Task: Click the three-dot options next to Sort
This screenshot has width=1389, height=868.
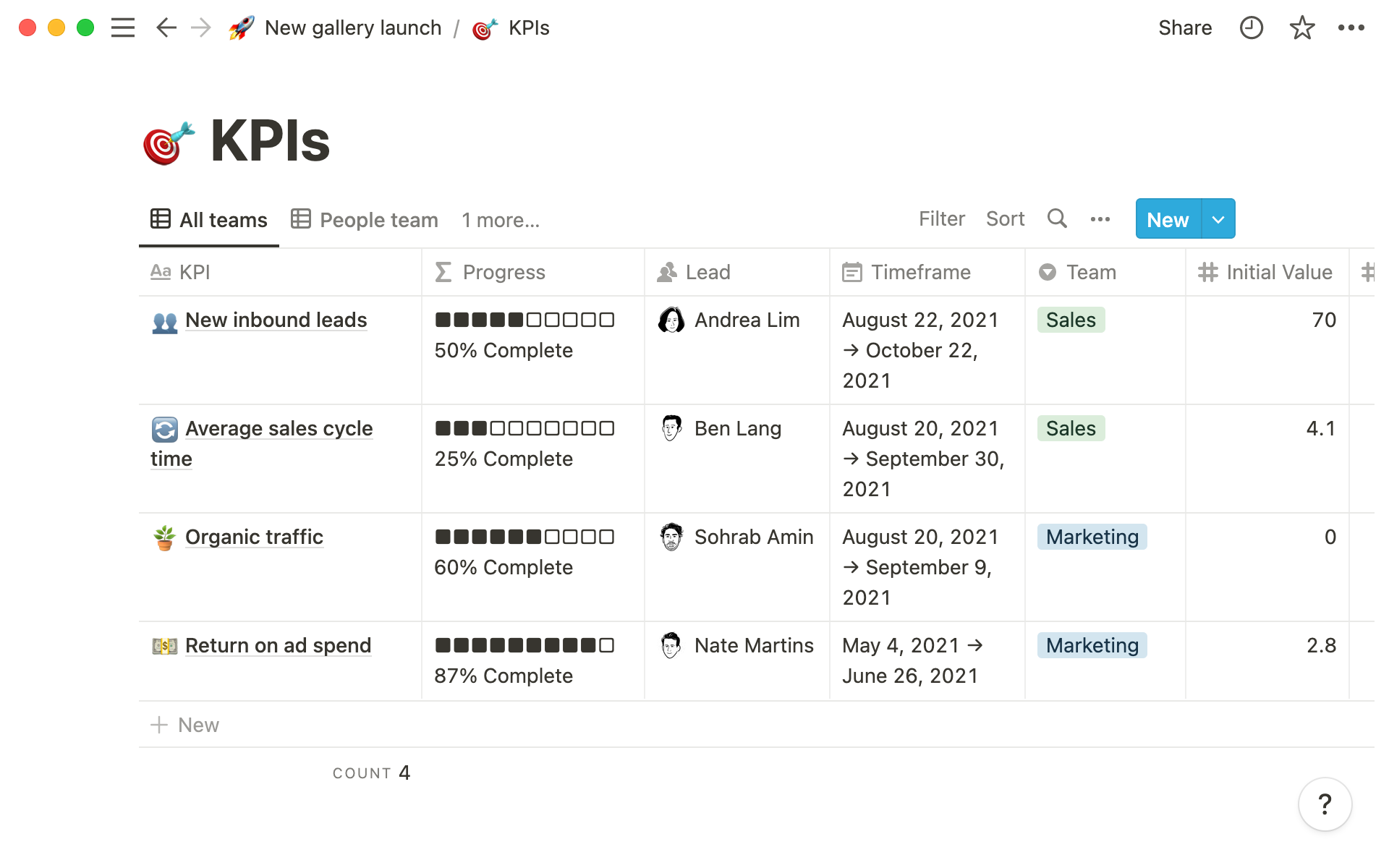Action: 1100,218
